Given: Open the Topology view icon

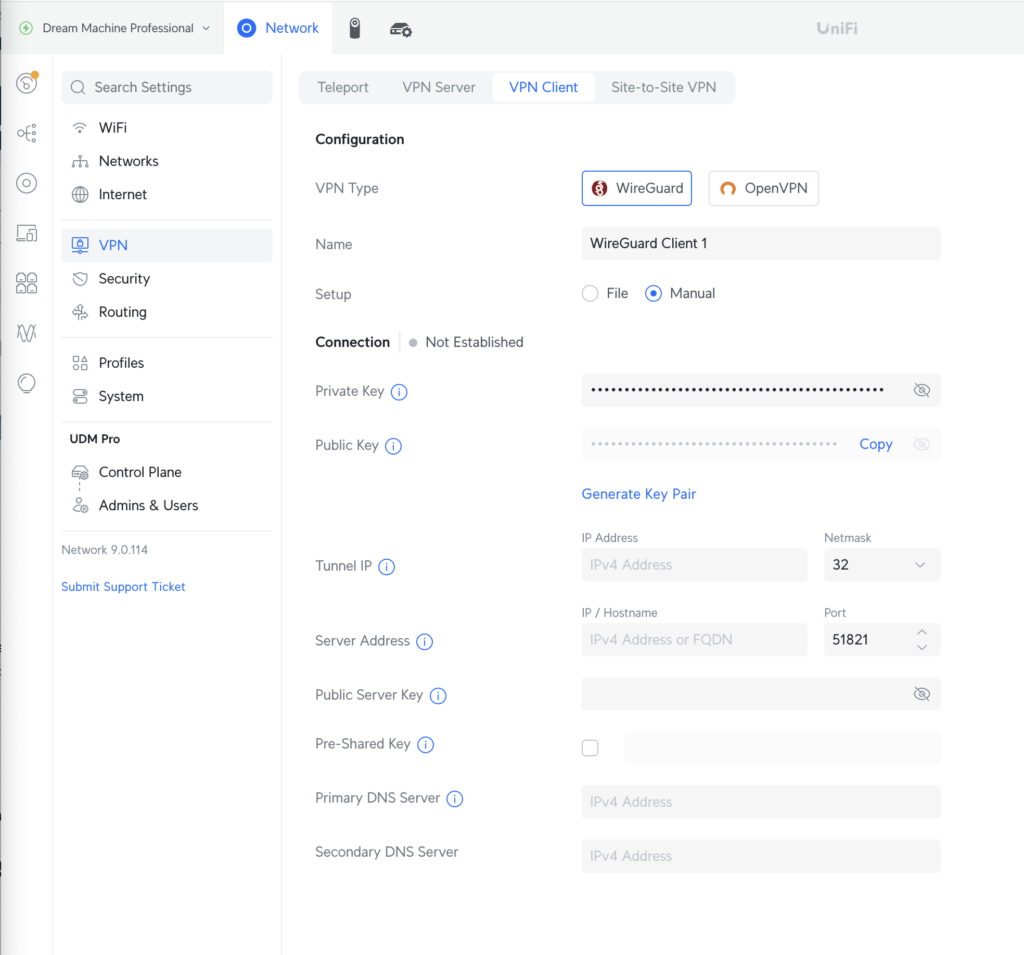Looking at the screenshot, I should coord(26,133).
